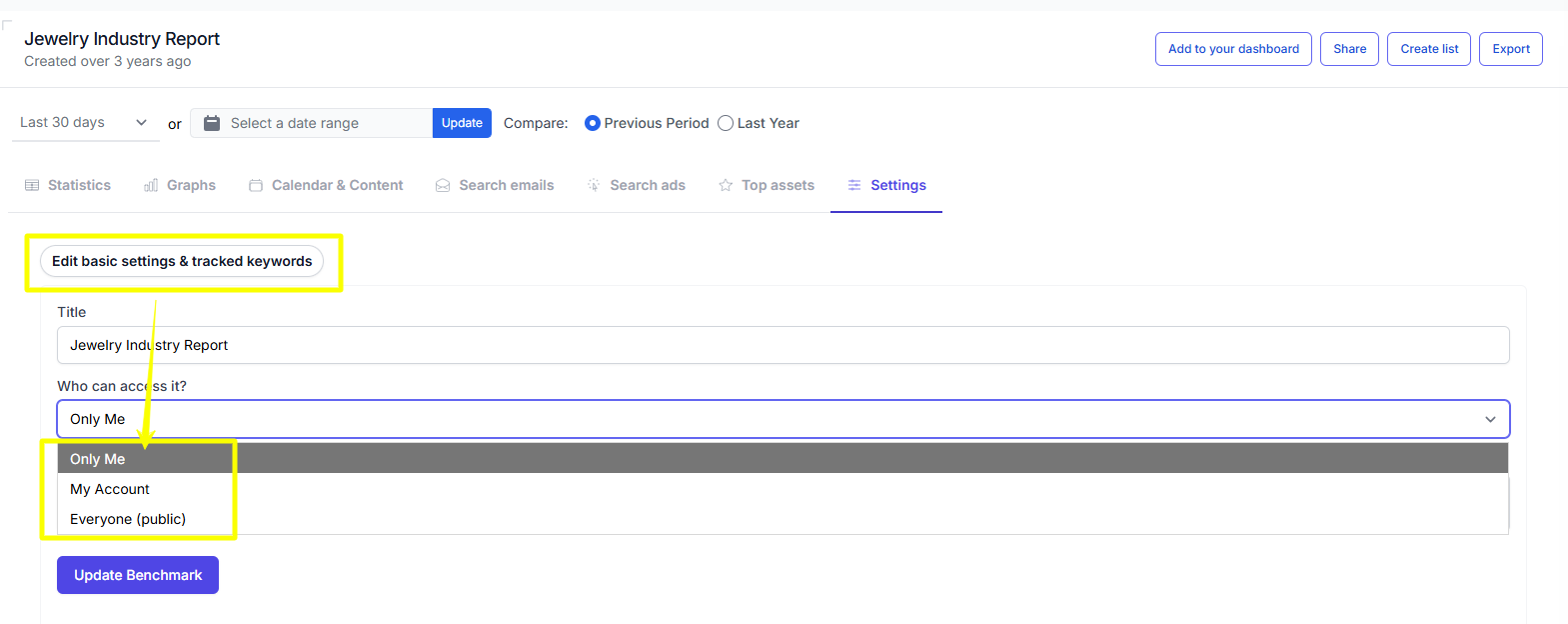This screenshot has height=624, width=1568.
Task: Click the Export button
Action: 1511,49
